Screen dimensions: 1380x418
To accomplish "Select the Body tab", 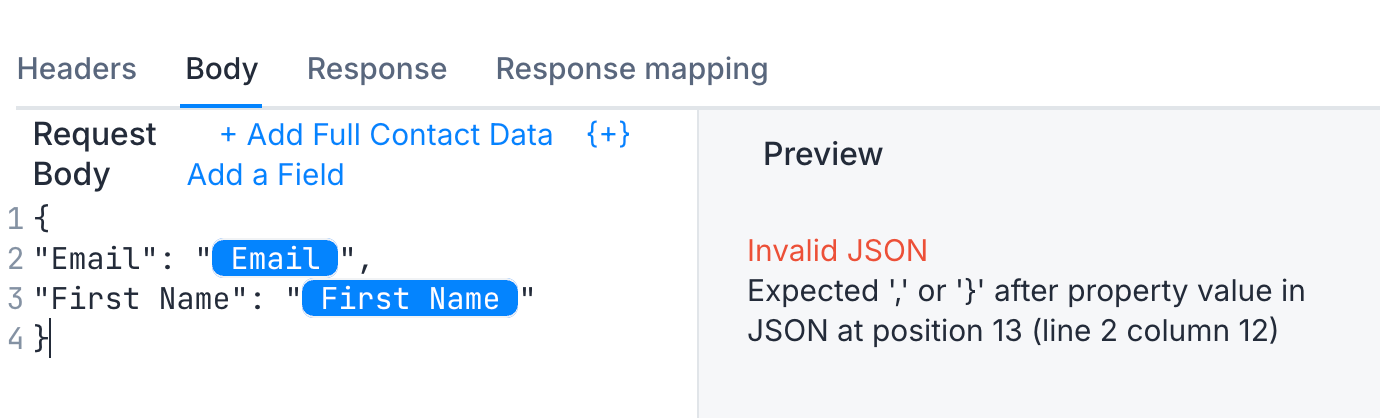I will pos(222,69).
